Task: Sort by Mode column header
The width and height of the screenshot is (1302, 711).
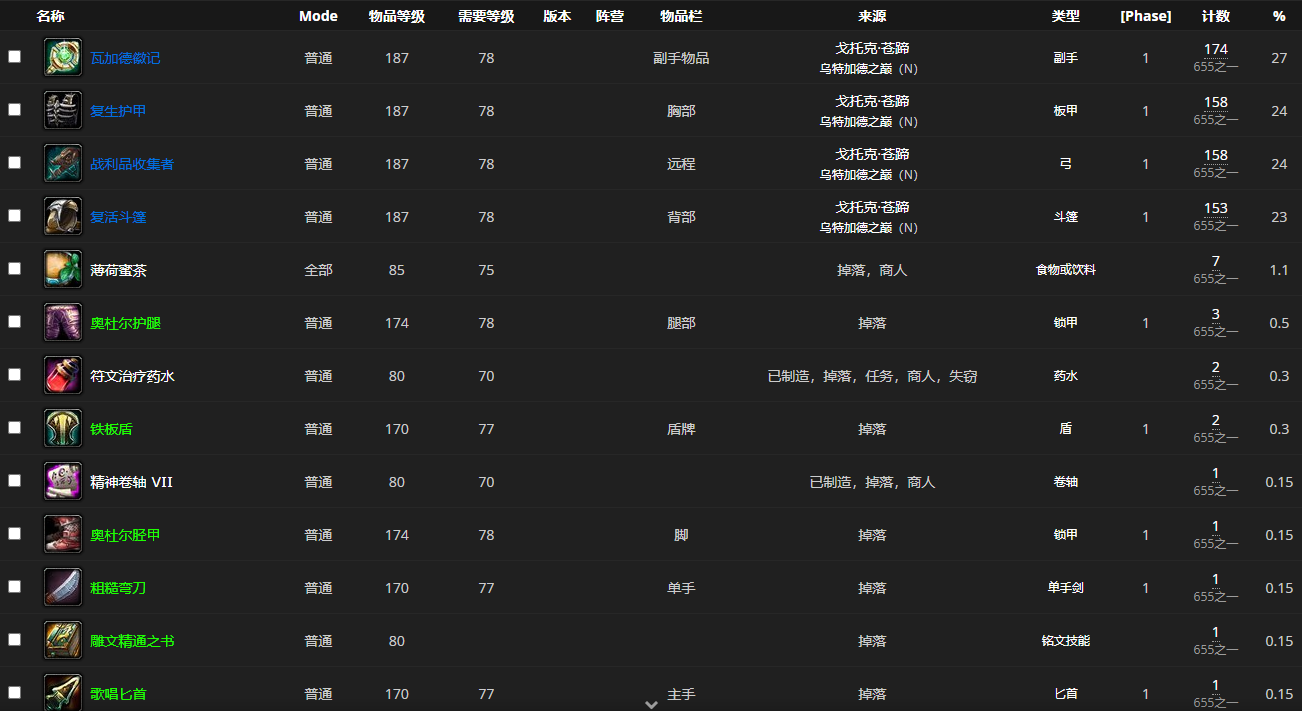Action: click(318, 16)
